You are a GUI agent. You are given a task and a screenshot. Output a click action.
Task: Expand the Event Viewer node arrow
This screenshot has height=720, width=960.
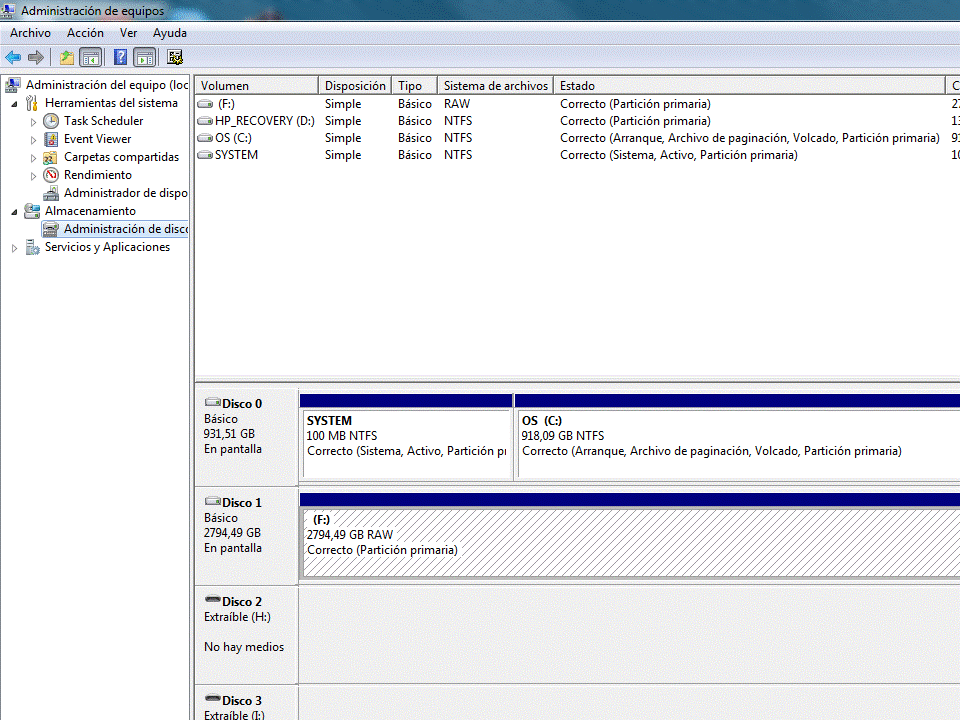coord(33,139)
